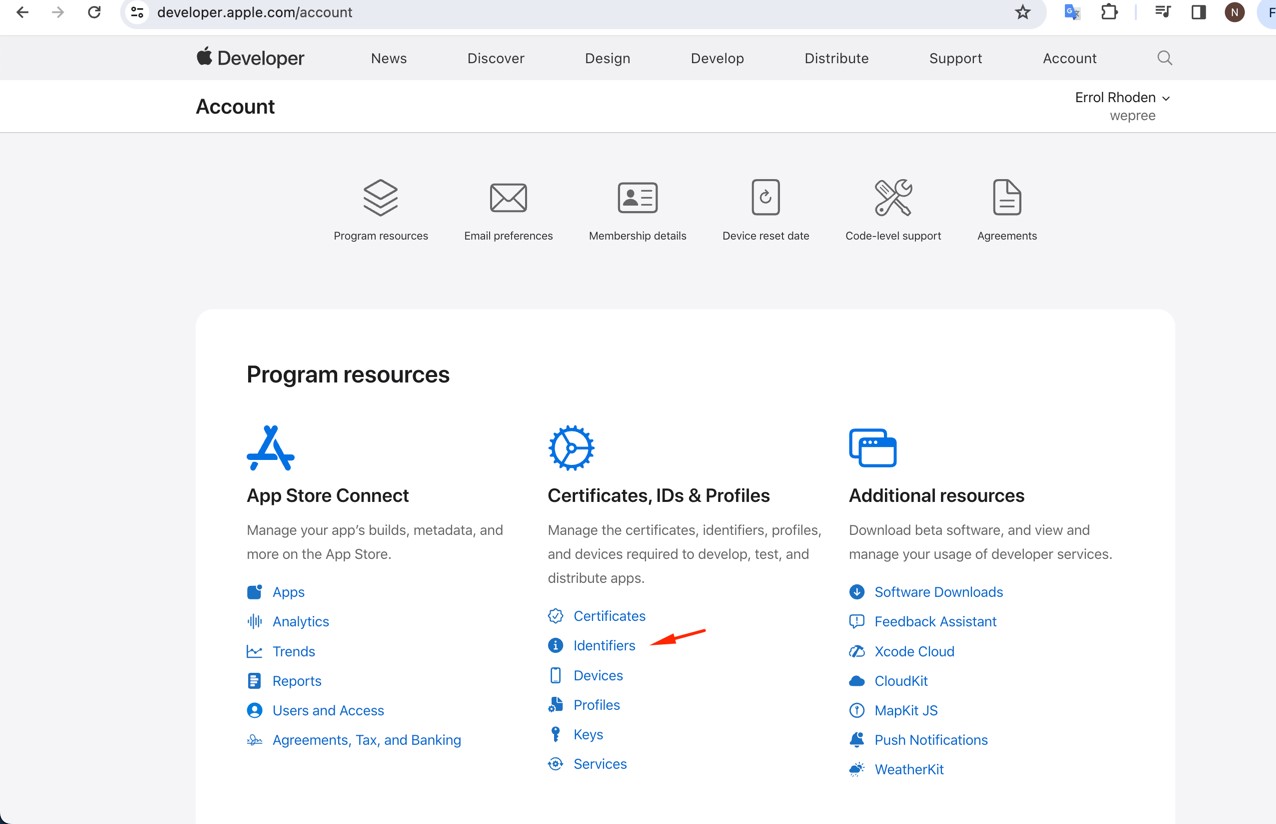Open Code-level support tools icon
1276x824 pixels.
[x=893, y=198]
